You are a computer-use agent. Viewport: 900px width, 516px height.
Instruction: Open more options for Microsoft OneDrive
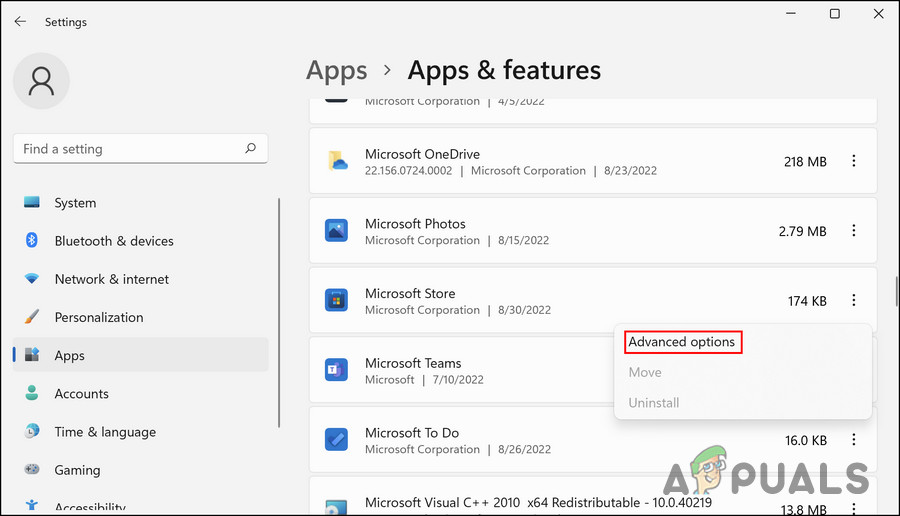tap(854, 161)
